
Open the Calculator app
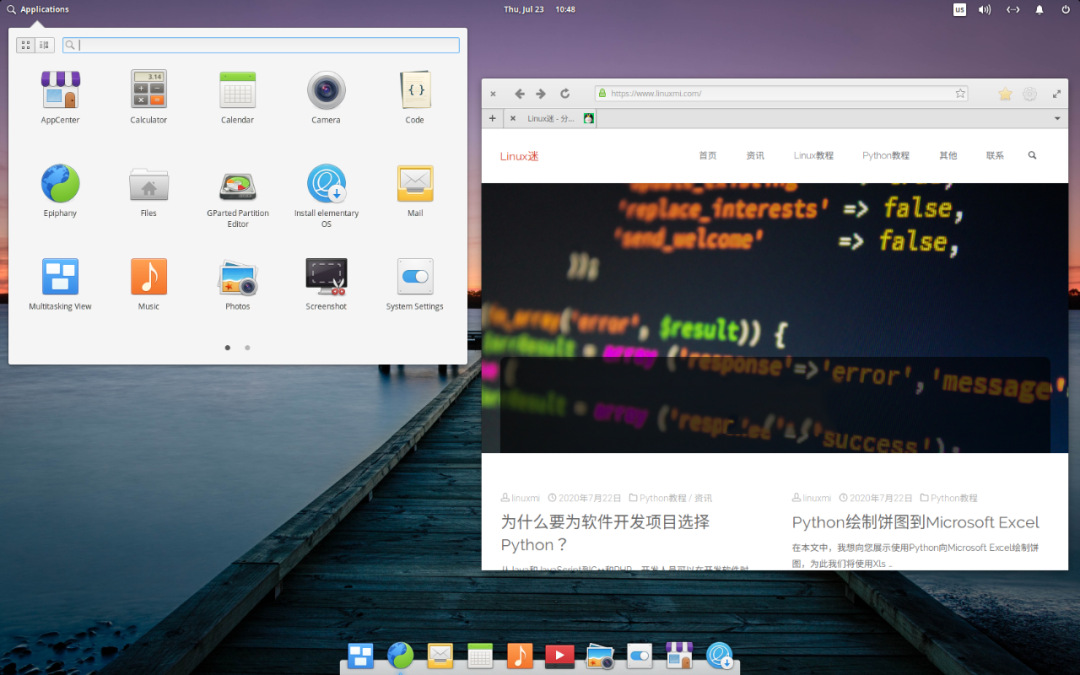point(148,90)
